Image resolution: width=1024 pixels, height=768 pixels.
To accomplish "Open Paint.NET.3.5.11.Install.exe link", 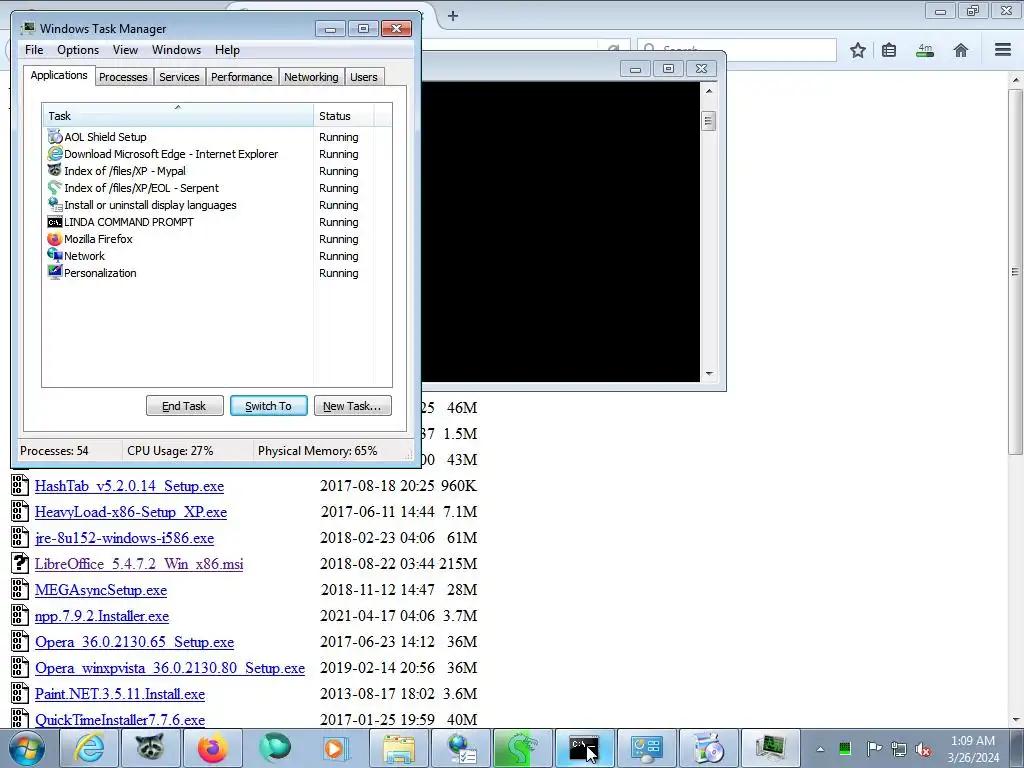I will [120, 694].
